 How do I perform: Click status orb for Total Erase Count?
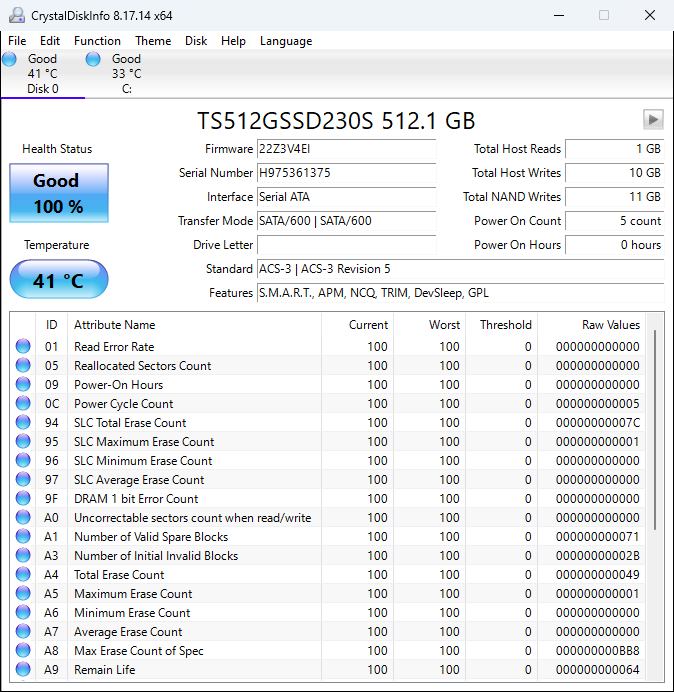(23, 575)
